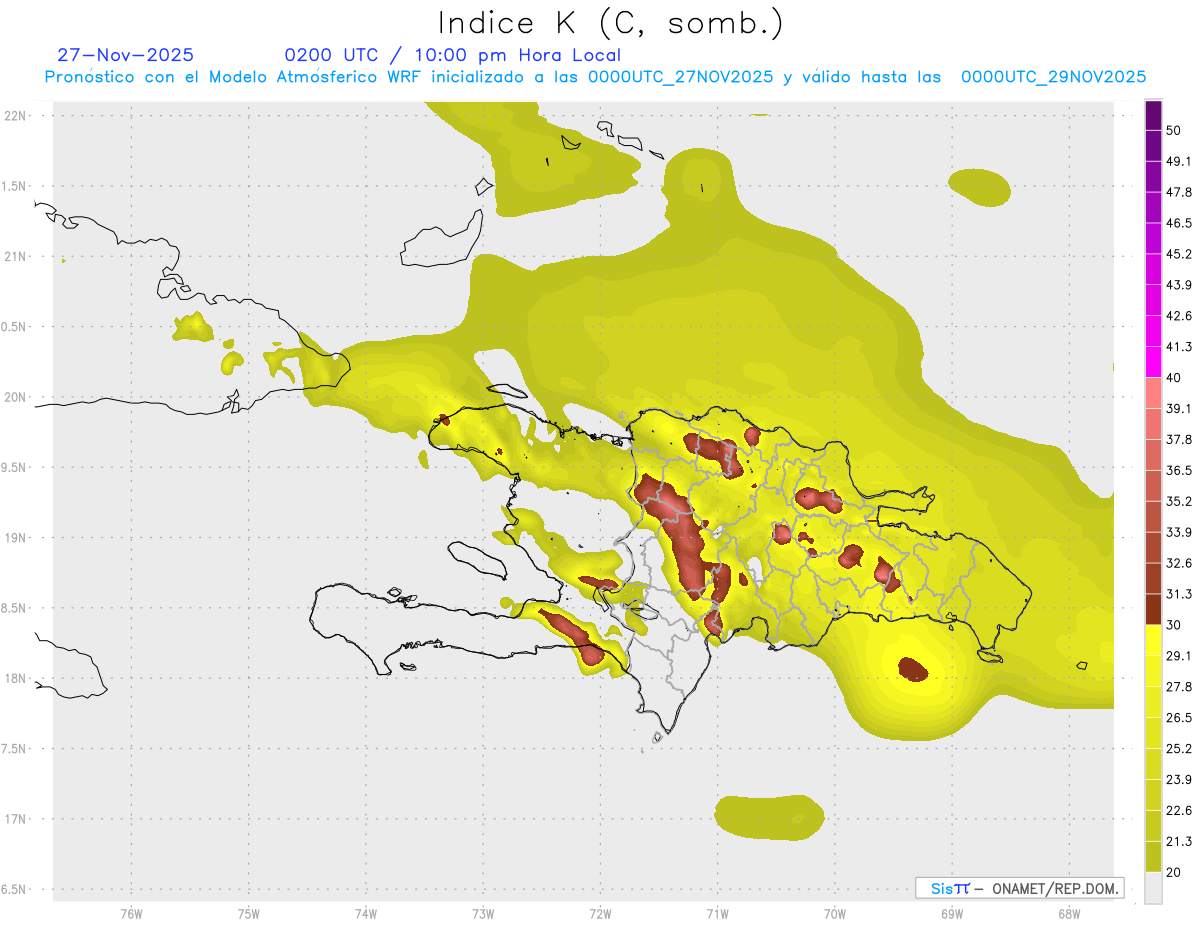Click the colorbar value '31.3'
Image resolution: width=1200 pixels, height=927 pixels.
1179,594
